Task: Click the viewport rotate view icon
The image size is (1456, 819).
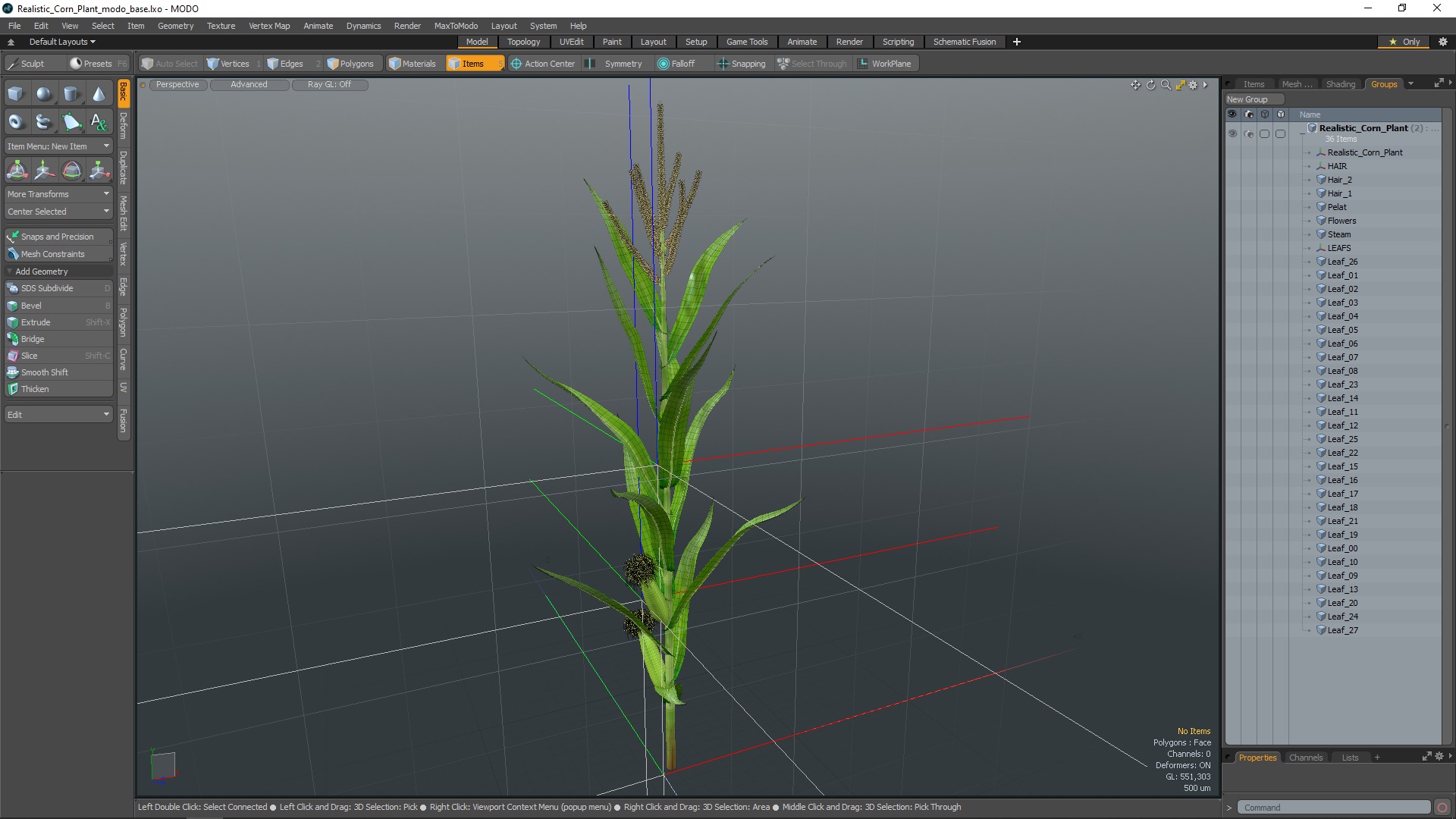Action: 1150,85
